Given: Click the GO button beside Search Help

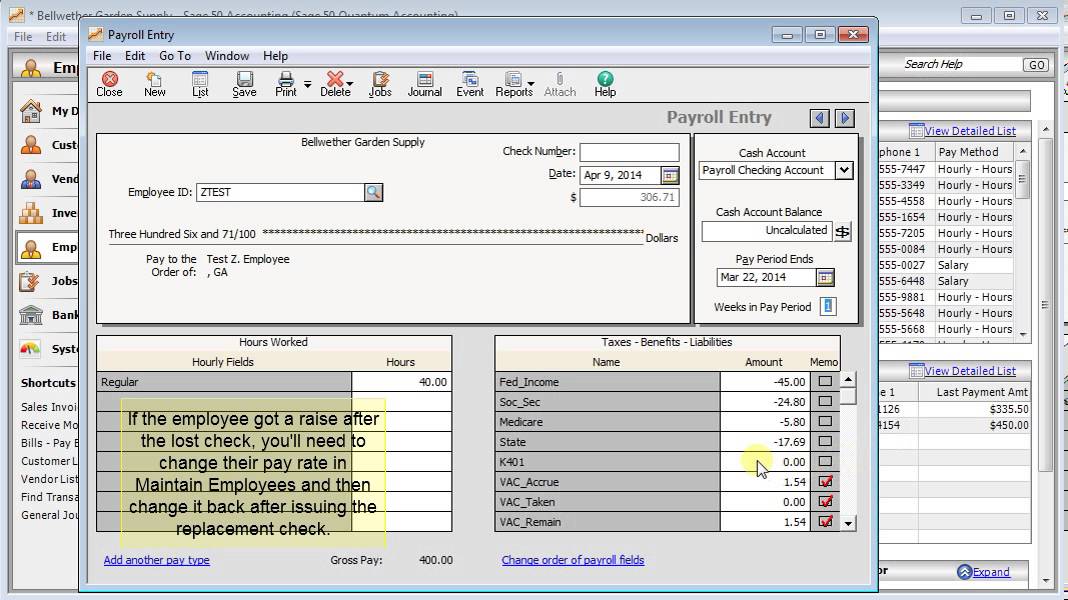Looking at the screenshot, I should click(x=1036, y=65).
